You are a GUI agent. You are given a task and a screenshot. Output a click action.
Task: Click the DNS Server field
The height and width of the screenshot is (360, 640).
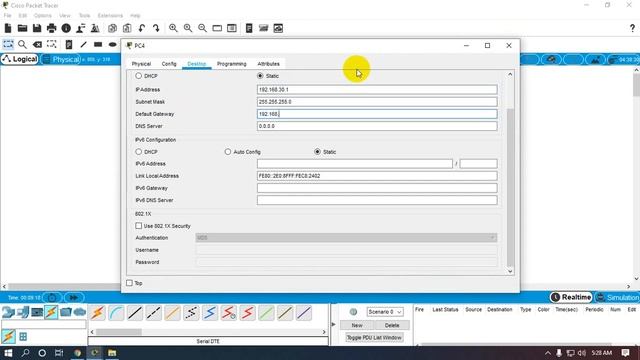tap(377, 126)
